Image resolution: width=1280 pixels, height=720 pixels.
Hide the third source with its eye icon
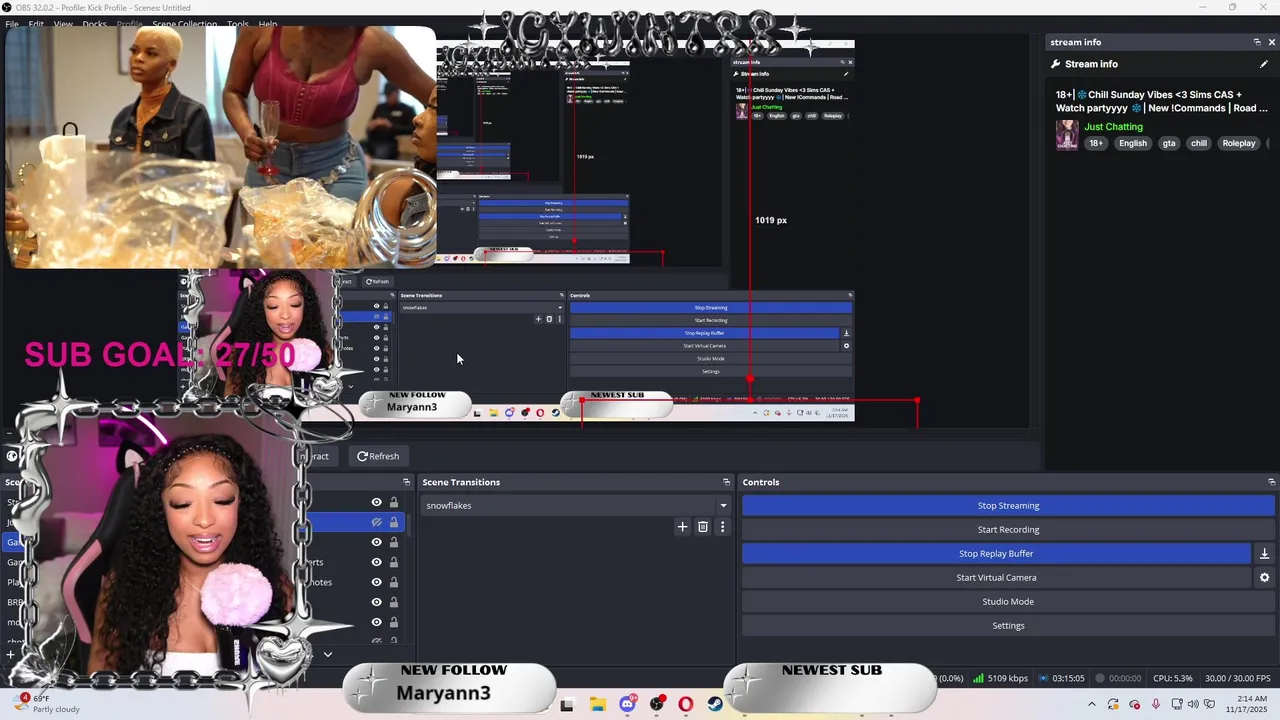[376, 542]
